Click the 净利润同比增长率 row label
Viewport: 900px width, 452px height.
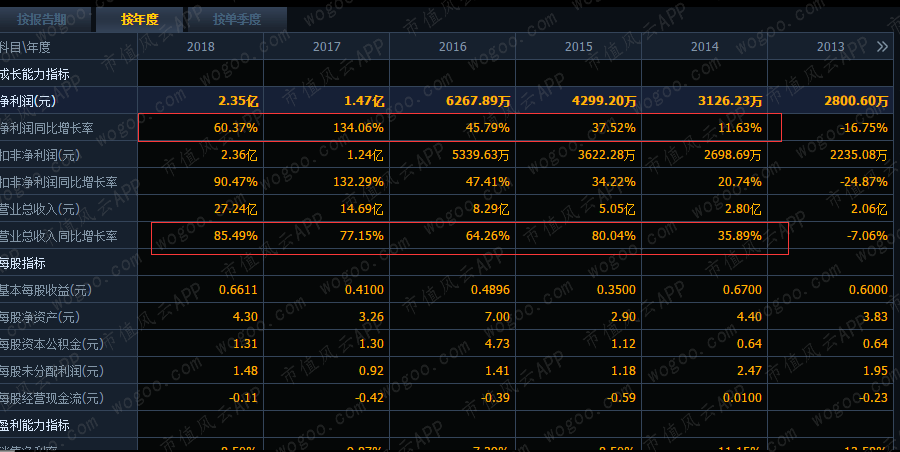coord(46,128)
